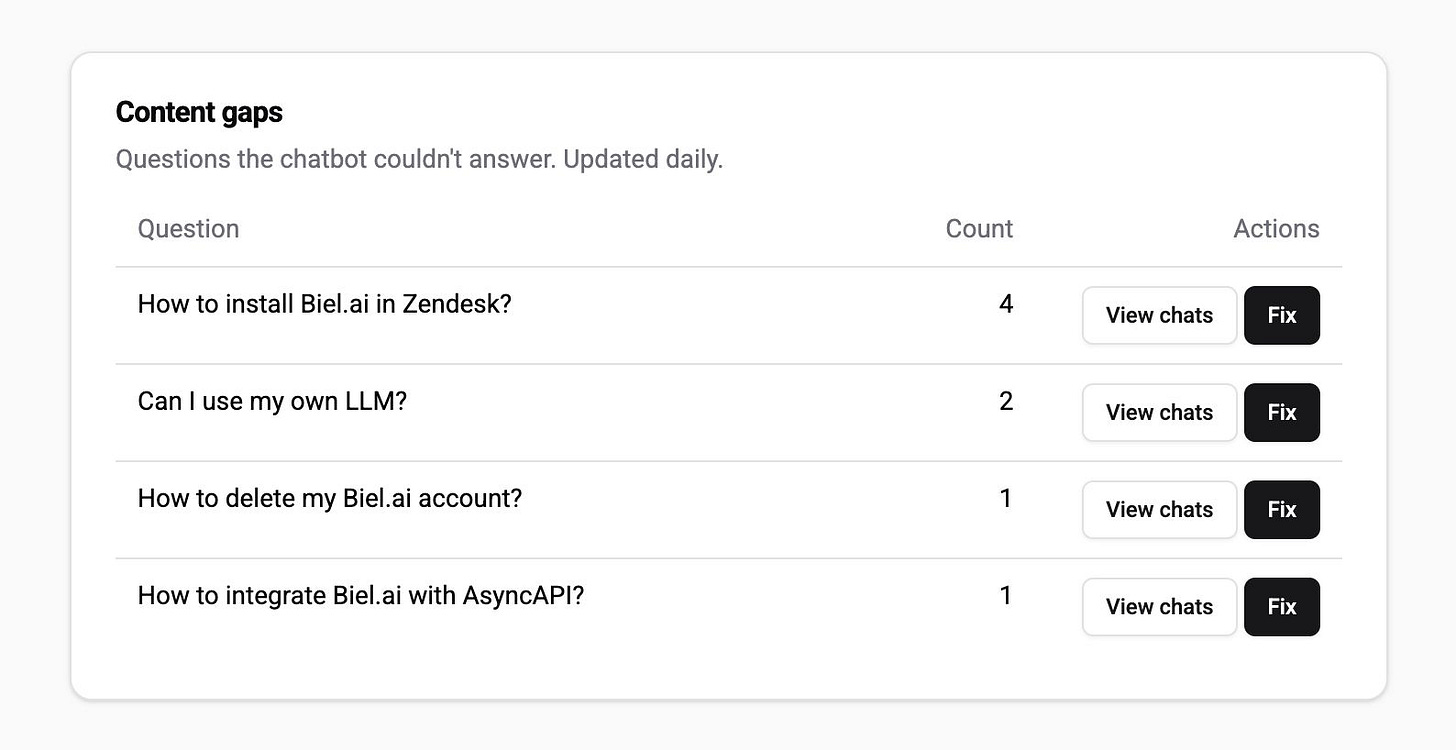
Task: Click the 'Updated daily' description text
Action: [642, 159]
